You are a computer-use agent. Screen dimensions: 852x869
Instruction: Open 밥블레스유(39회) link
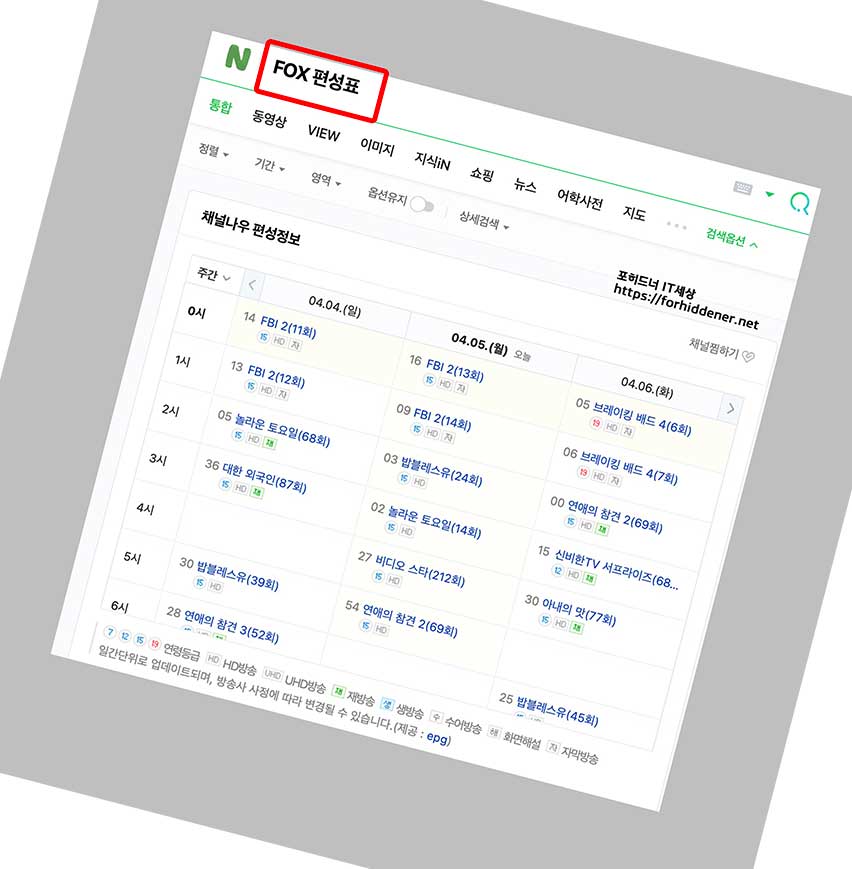tap(237, 575)
